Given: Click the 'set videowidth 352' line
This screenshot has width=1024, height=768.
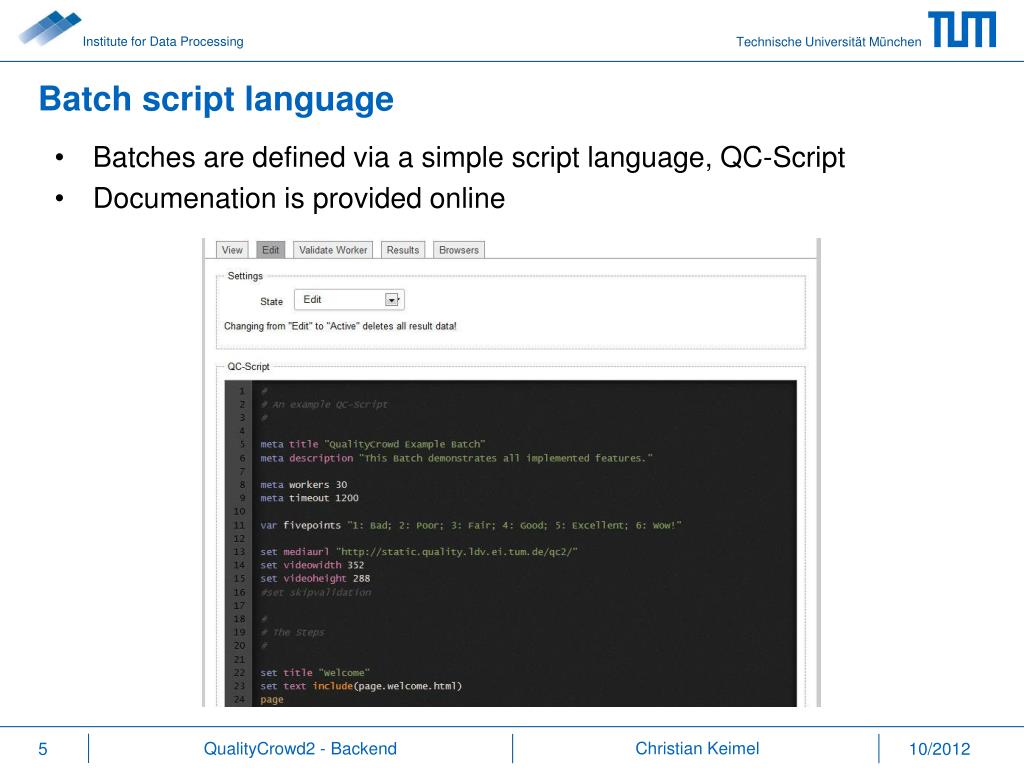Looking at the screenshot, I should coord(312,565).
